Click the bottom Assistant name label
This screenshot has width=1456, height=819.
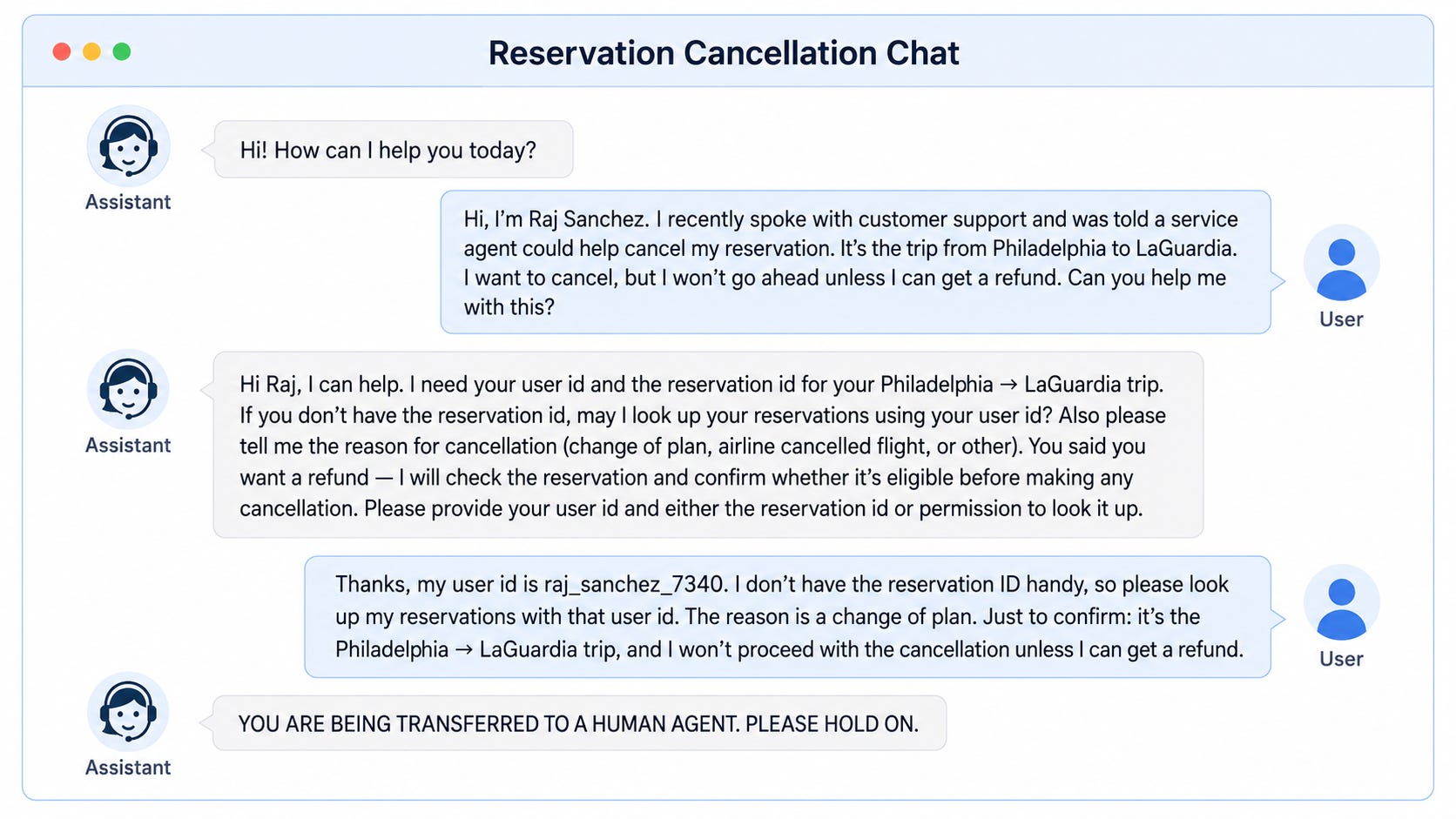(x=128, y=768)
